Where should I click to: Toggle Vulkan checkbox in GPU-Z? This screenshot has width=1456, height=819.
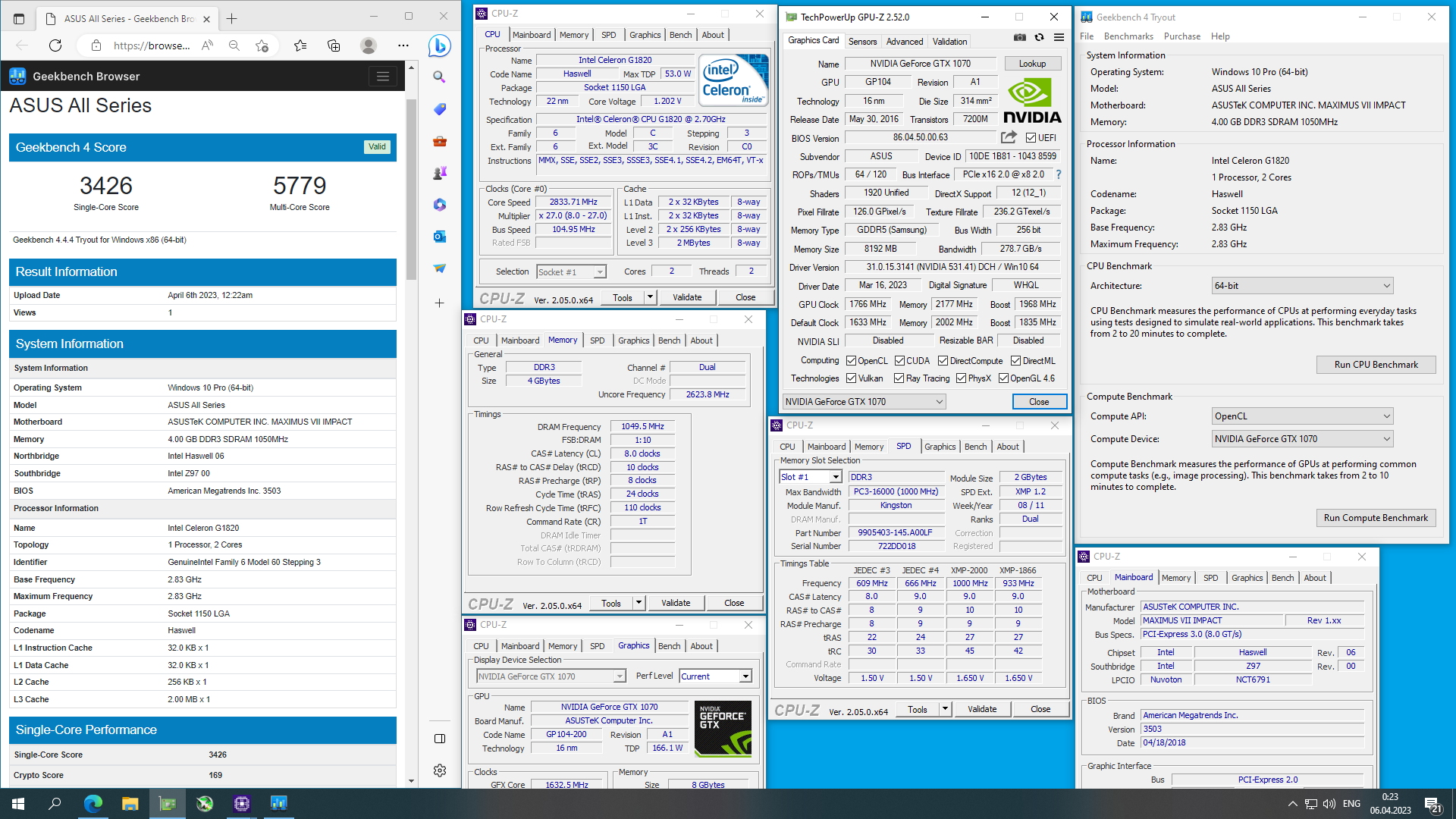pos(851,378)
